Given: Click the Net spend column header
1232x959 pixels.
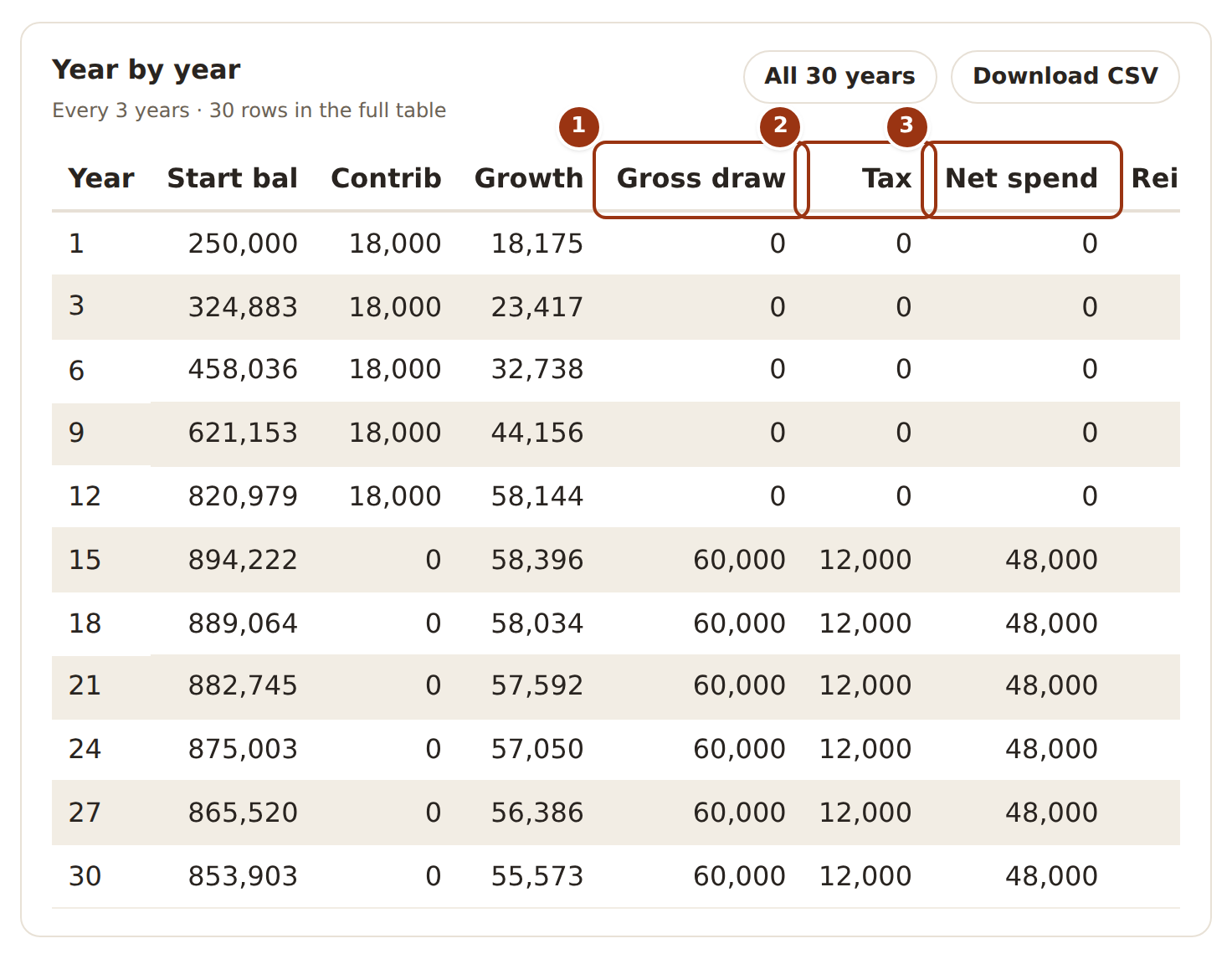Looking at the screenshot, I should (1021, 178).
